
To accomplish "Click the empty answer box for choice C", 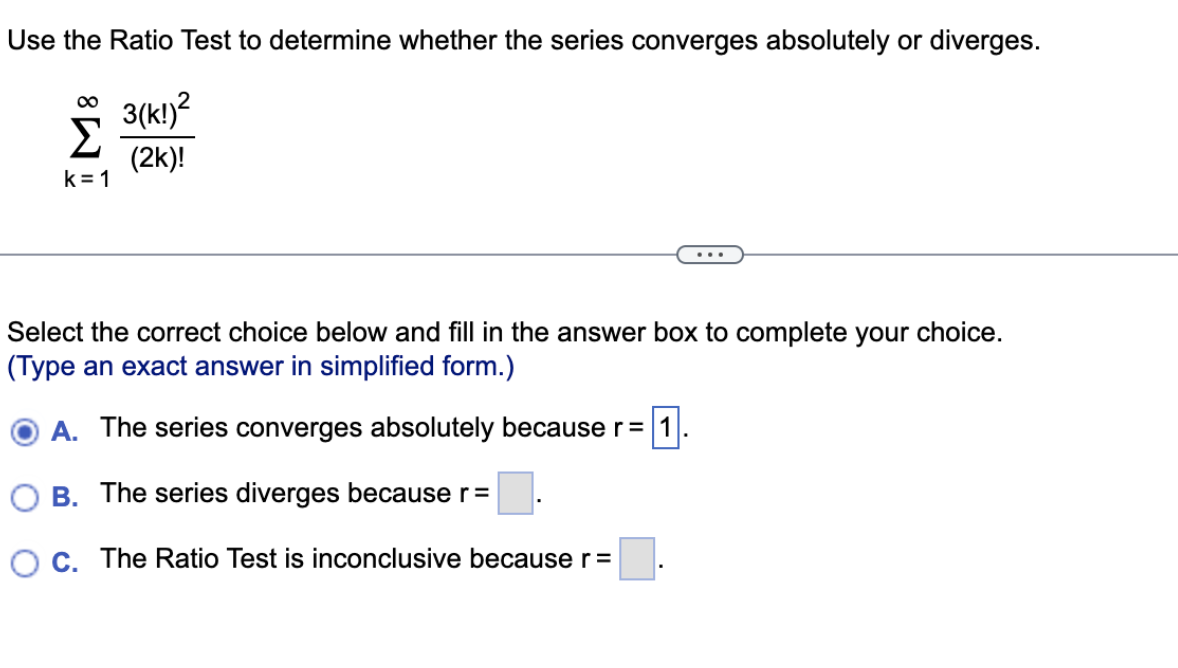I will [x=637, y=560].
